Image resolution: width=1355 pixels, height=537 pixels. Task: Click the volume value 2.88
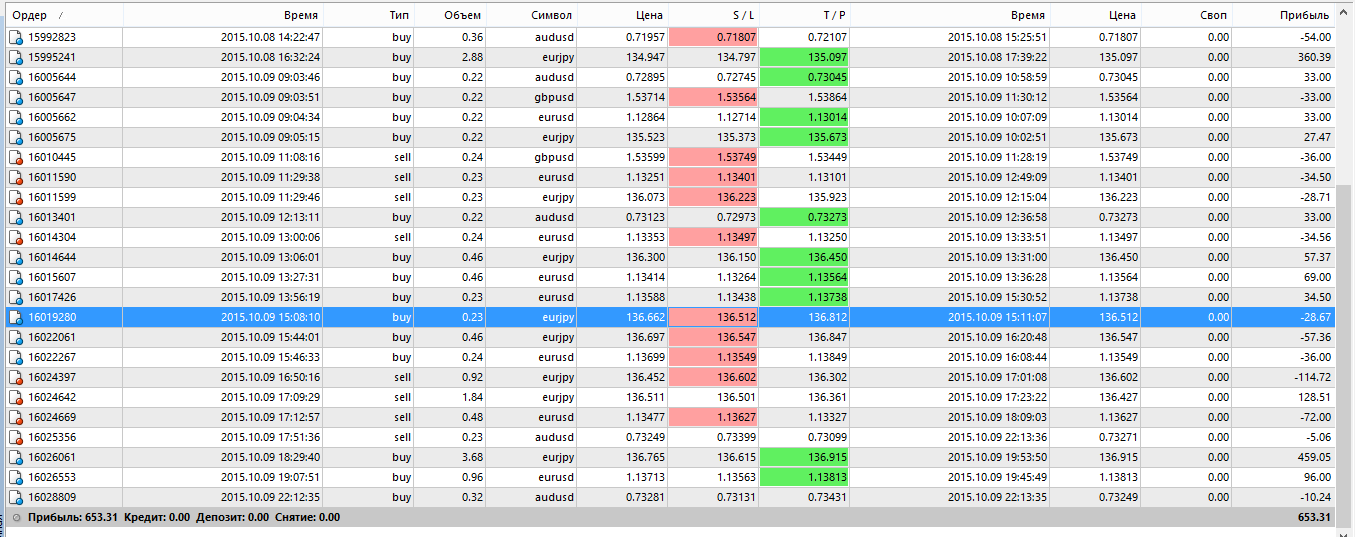pos(473,57)
